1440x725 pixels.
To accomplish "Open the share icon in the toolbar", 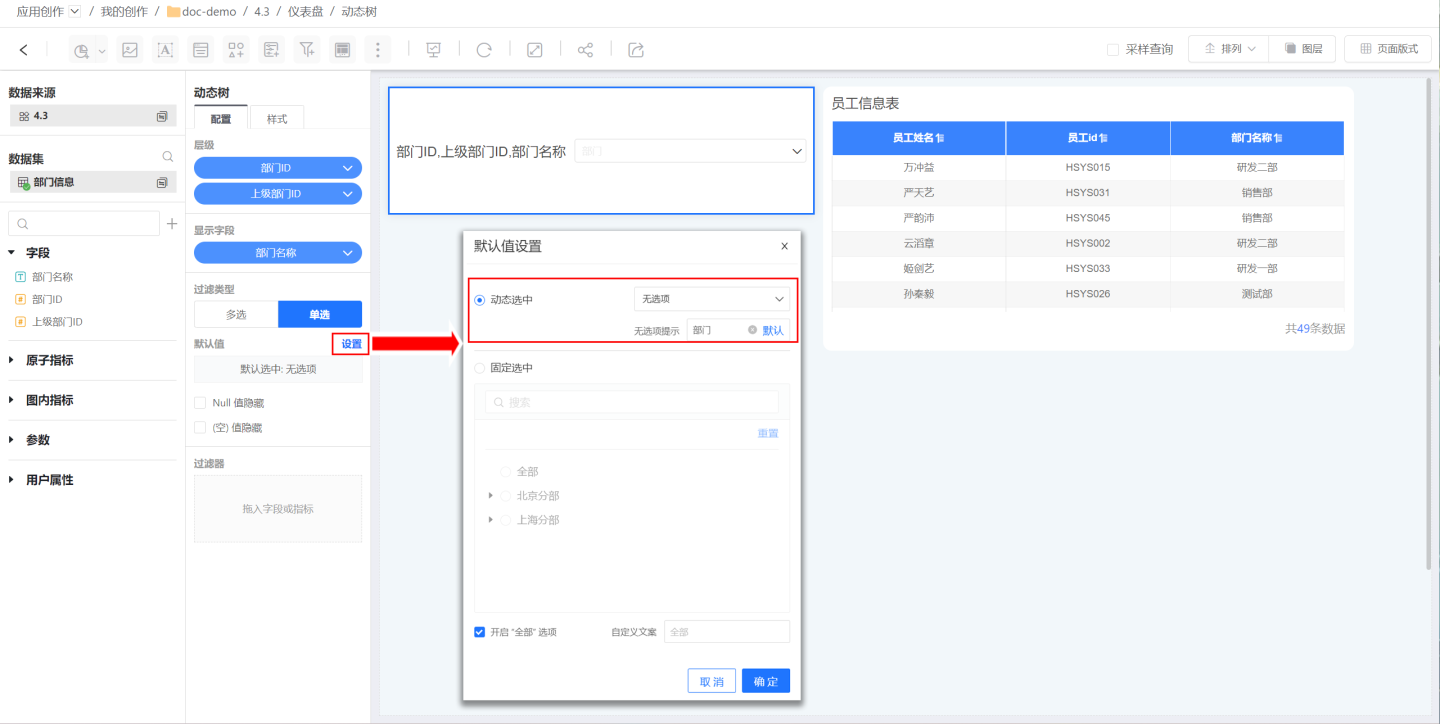I will coord(585,50).
